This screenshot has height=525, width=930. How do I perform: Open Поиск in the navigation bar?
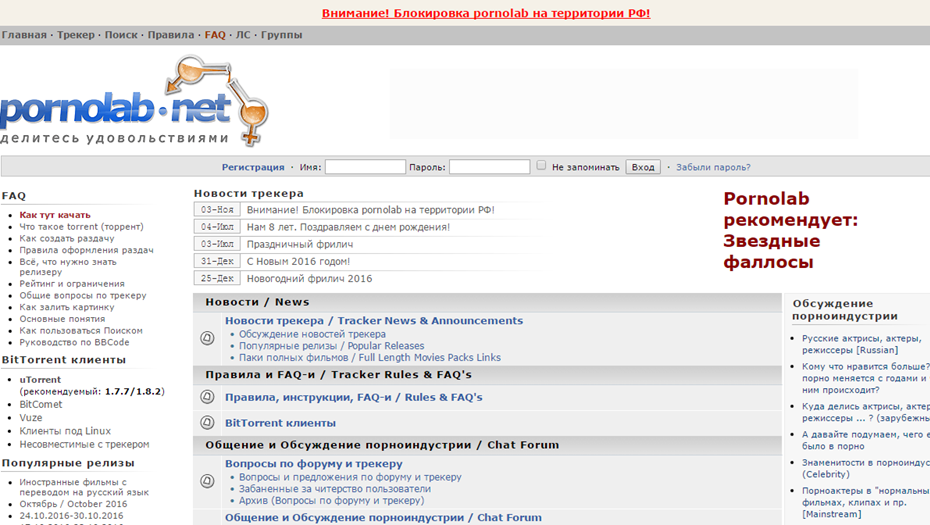(x=121, y=35)
